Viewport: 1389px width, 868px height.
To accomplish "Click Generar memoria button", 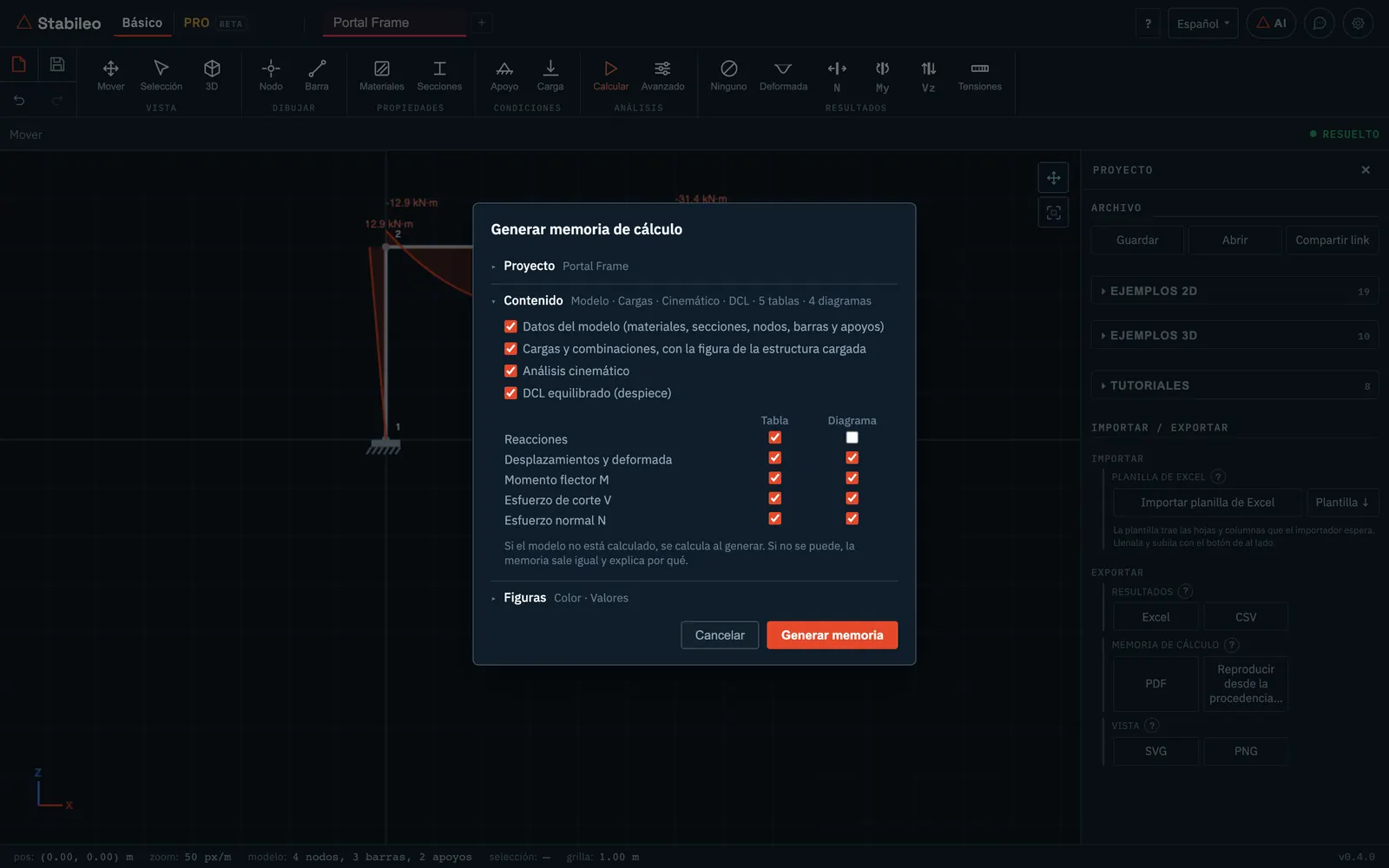I will (x=832, y=635).
